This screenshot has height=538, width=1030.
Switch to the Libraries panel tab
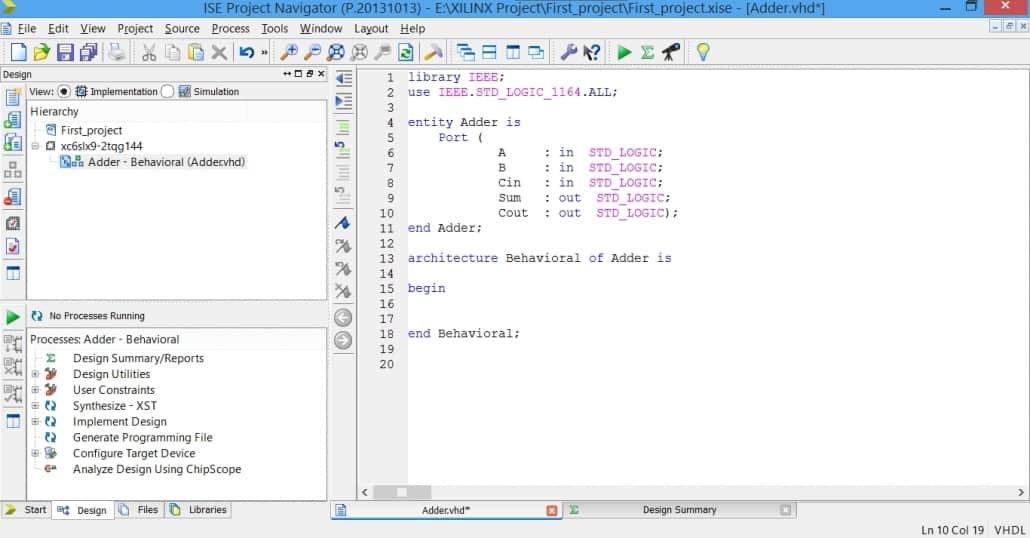pos(208,510)
